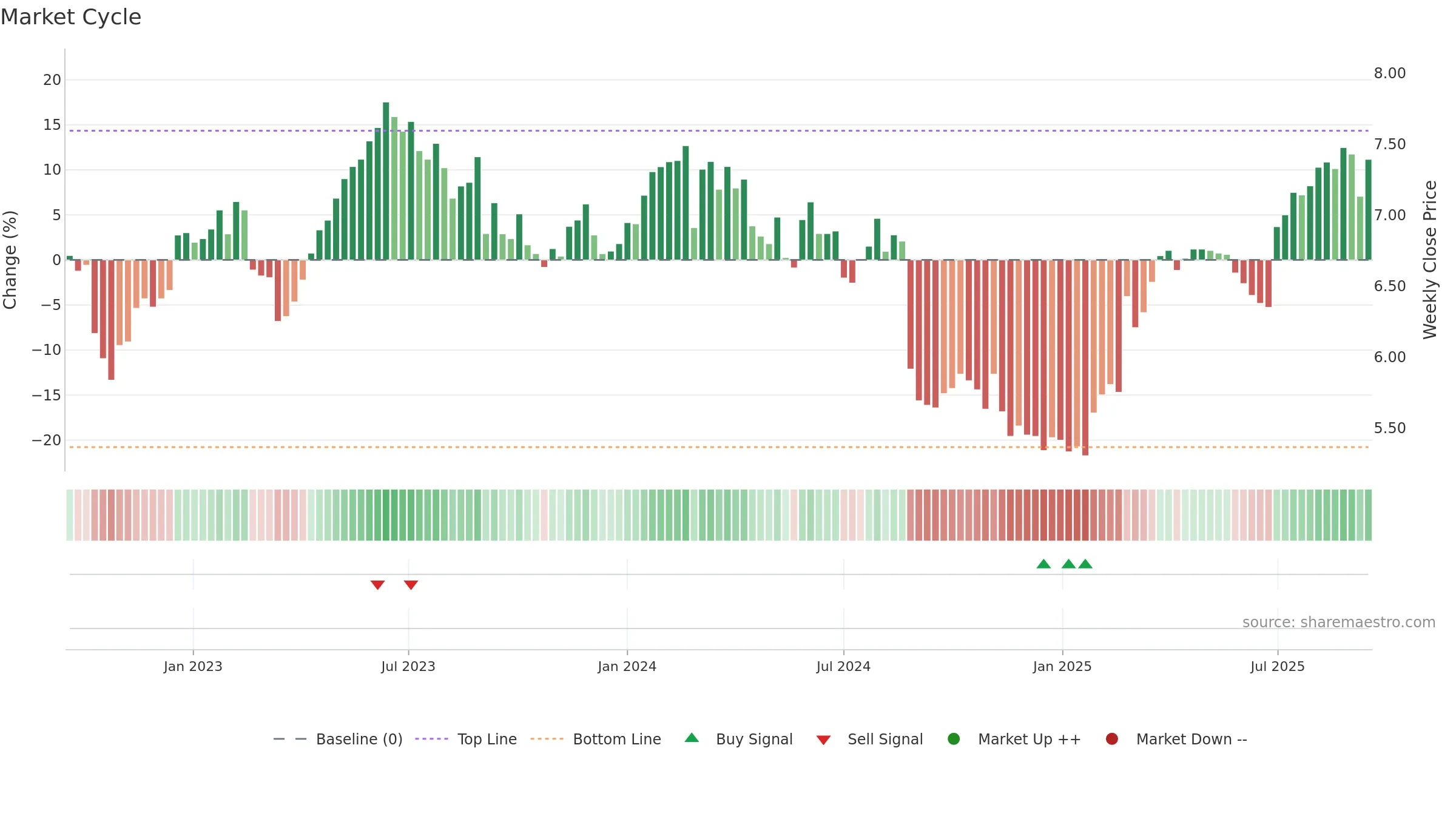Click the source: sharemaestro.com text
Image resolution: width=1456 pixels, height=819 pixels.
[x=1339, y=622]
